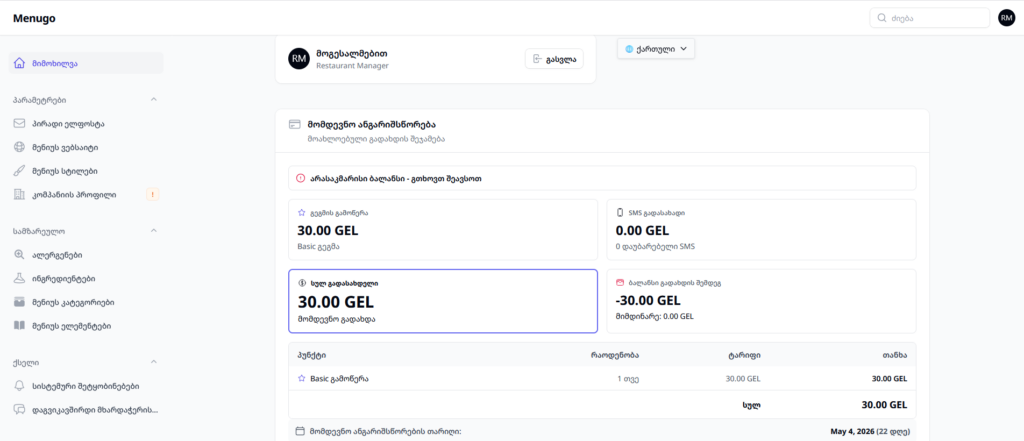Click the brush icon for მენიუს სტილები
Screen dimensions: 1024x441
20,171
